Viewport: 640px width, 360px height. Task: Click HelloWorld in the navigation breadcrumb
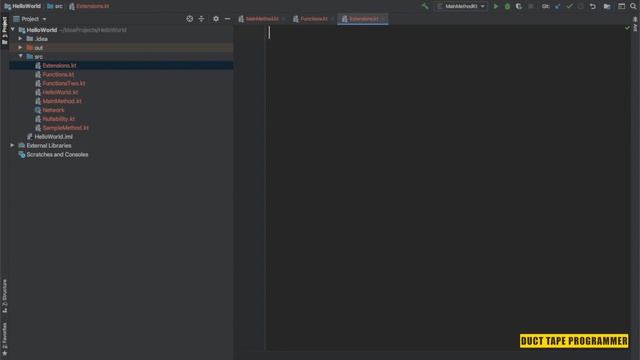pos(27,6)
